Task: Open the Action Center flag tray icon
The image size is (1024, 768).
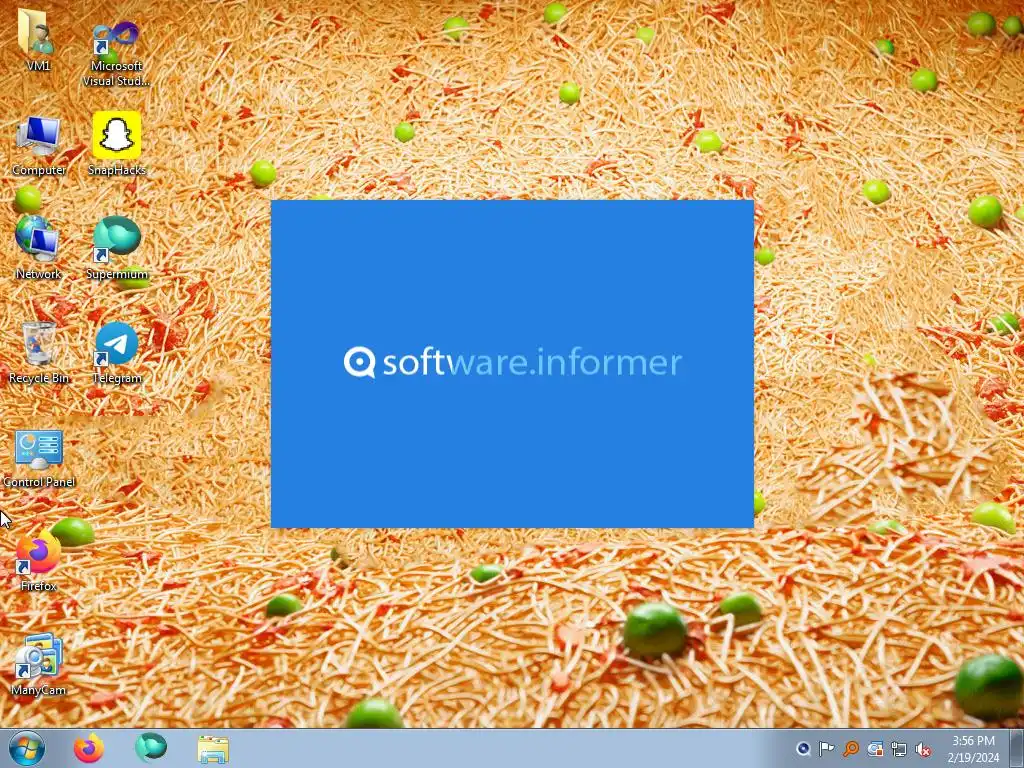Action: coord(827,749)
